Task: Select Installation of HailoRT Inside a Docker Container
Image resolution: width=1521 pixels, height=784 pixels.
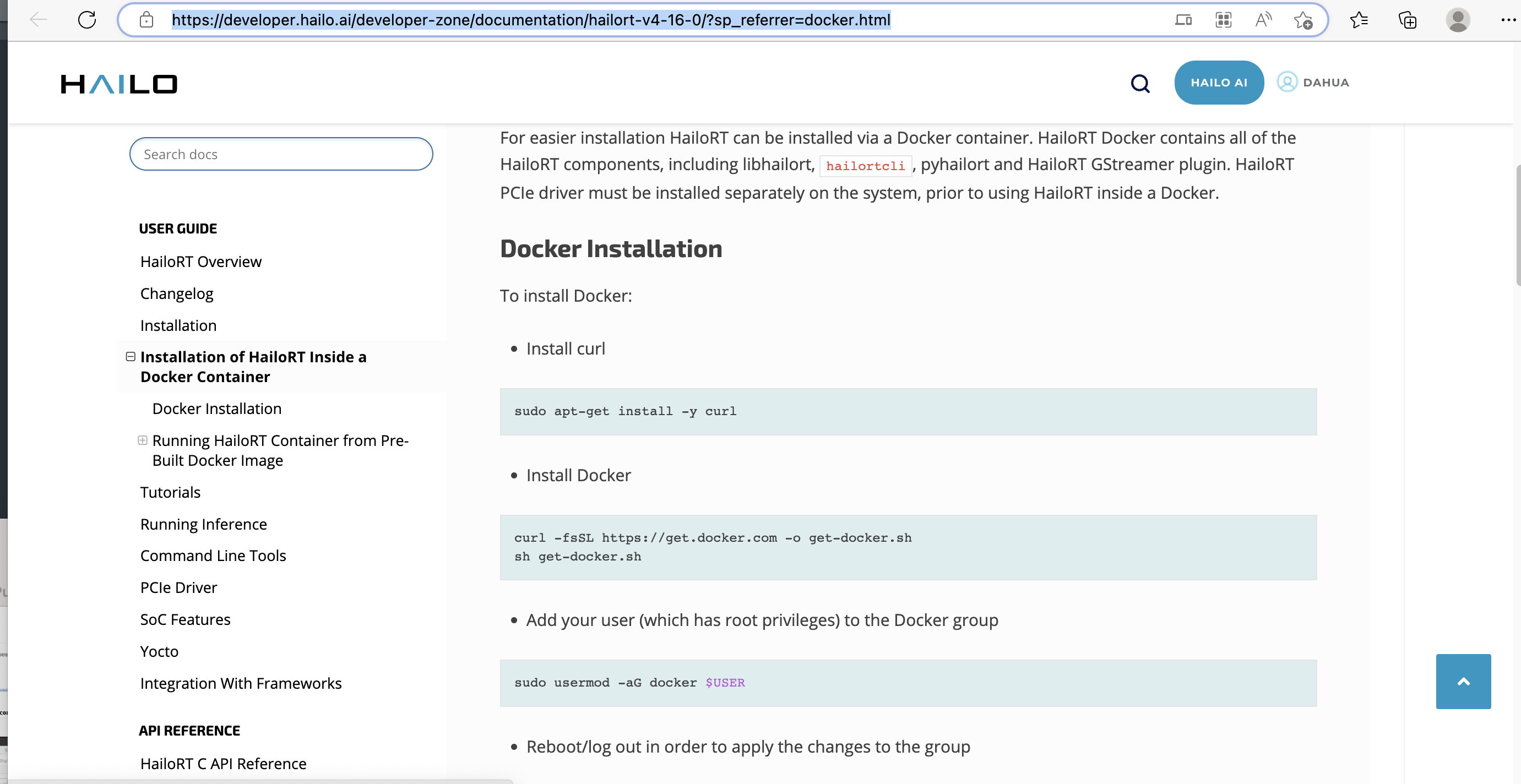Action: coord(253,367)
